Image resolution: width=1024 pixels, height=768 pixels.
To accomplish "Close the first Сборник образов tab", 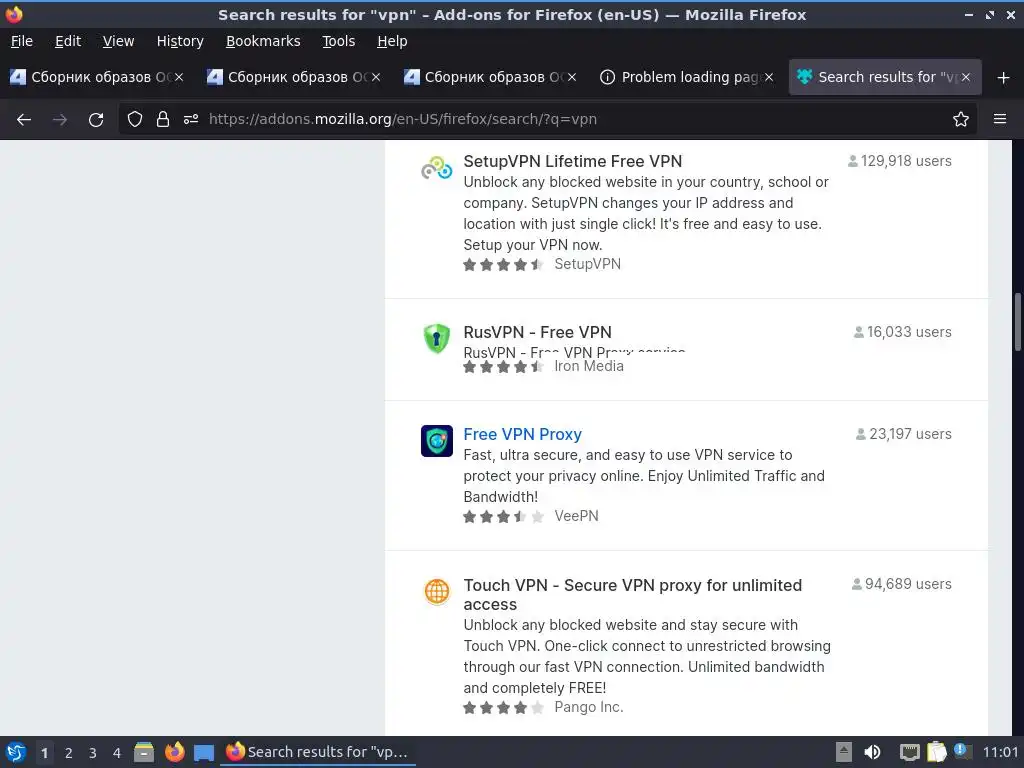I will coord(178,77).
